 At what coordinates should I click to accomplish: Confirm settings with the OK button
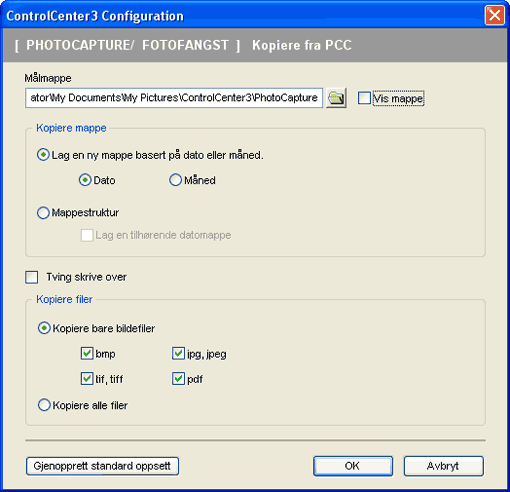tap(353, 466)
